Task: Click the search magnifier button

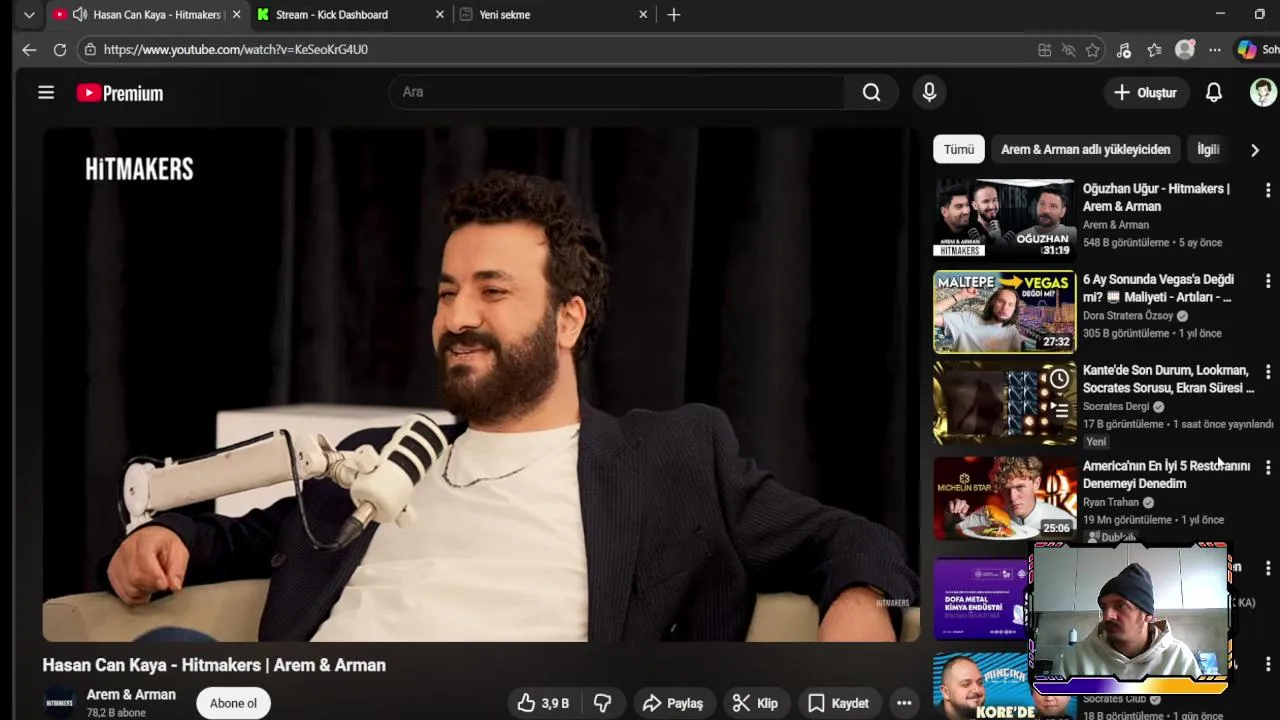Action: (x=872, y=92)
